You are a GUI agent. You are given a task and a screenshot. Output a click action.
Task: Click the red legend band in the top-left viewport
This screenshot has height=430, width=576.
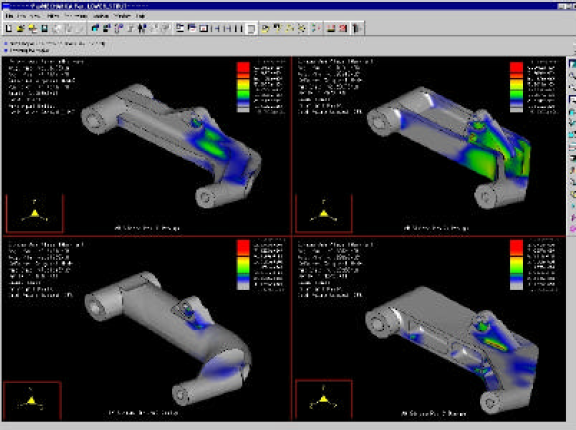coord(243,68)
